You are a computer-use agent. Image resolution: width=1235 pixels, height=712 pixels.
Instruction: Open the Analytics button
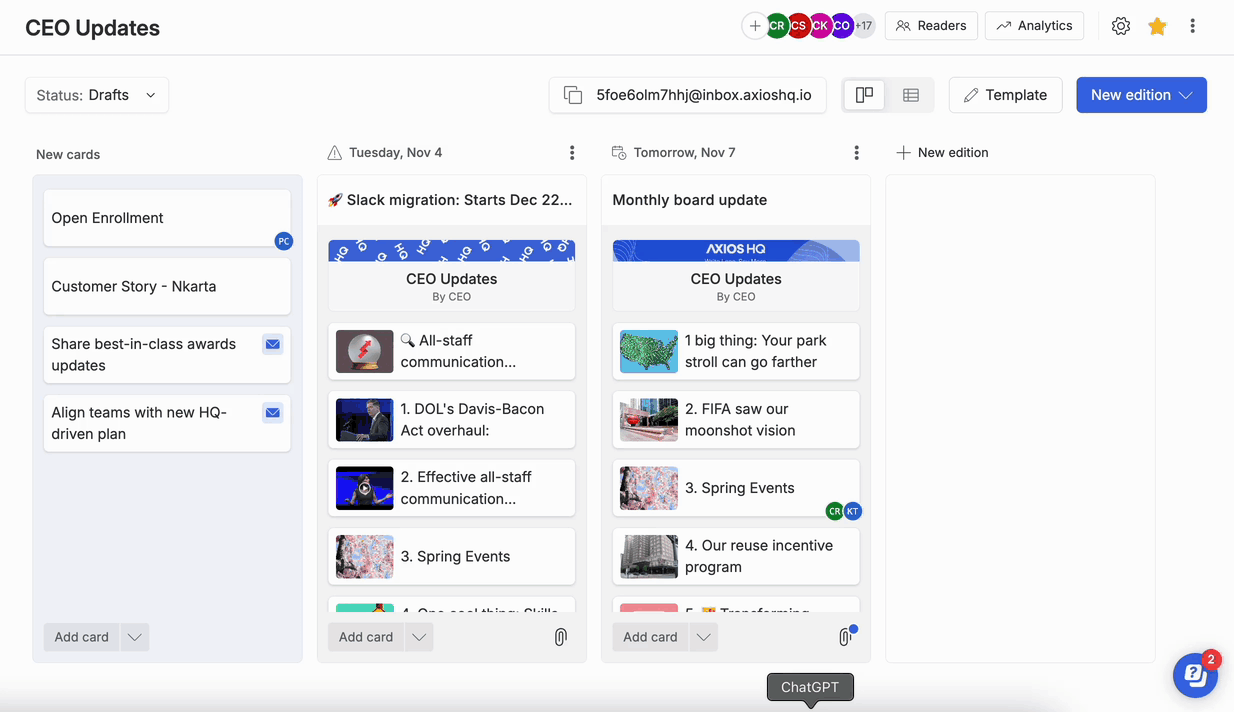tap(1034, 26)
